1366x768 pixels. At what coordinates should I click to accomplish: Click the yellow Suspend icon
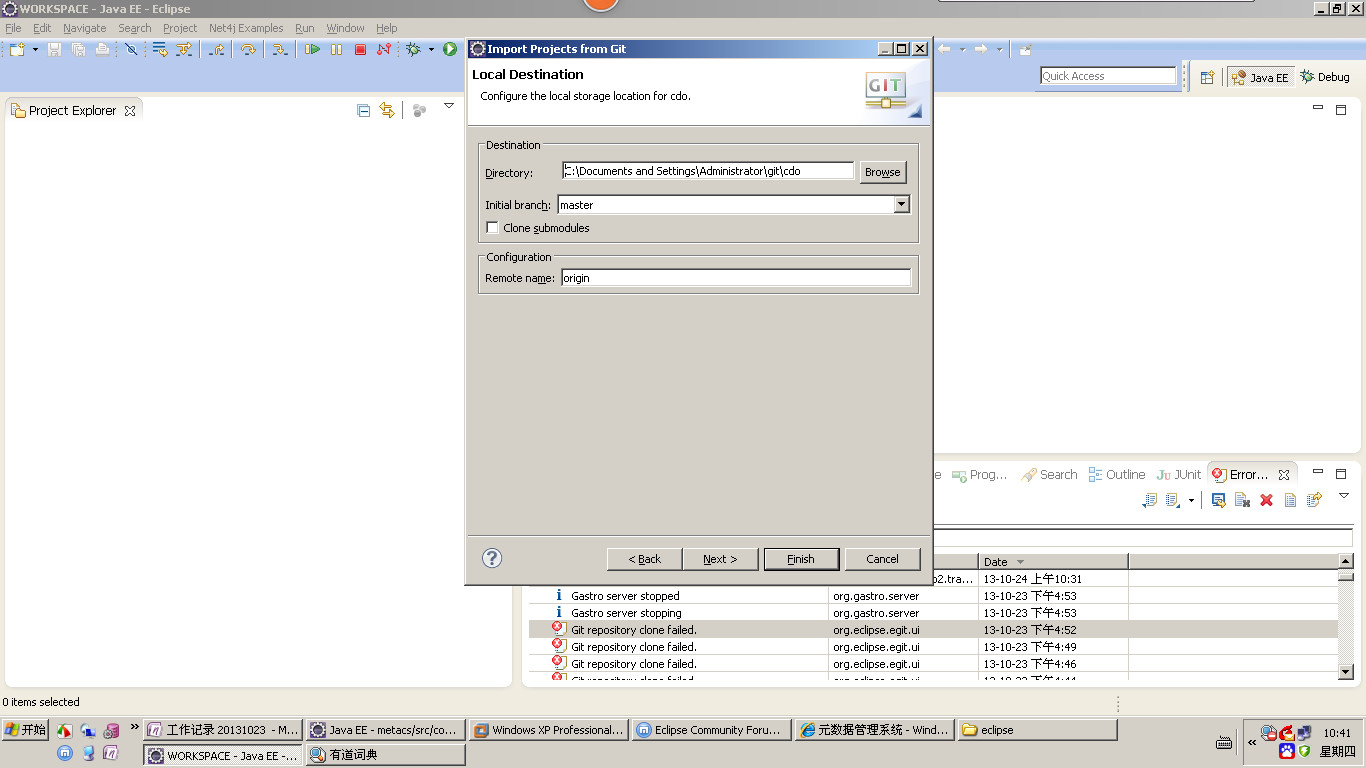337,49
